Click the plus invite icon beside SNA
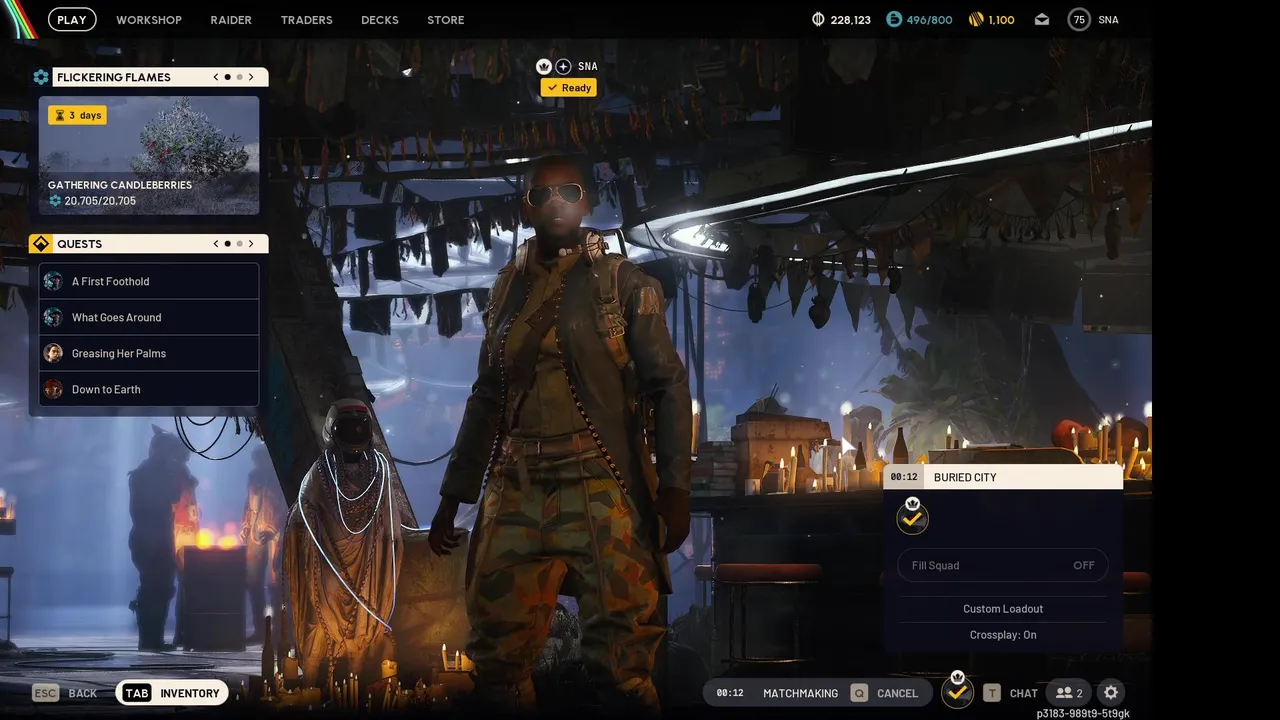The height and width of the screenshot is (720, 1280). click(x=564, y=66)
